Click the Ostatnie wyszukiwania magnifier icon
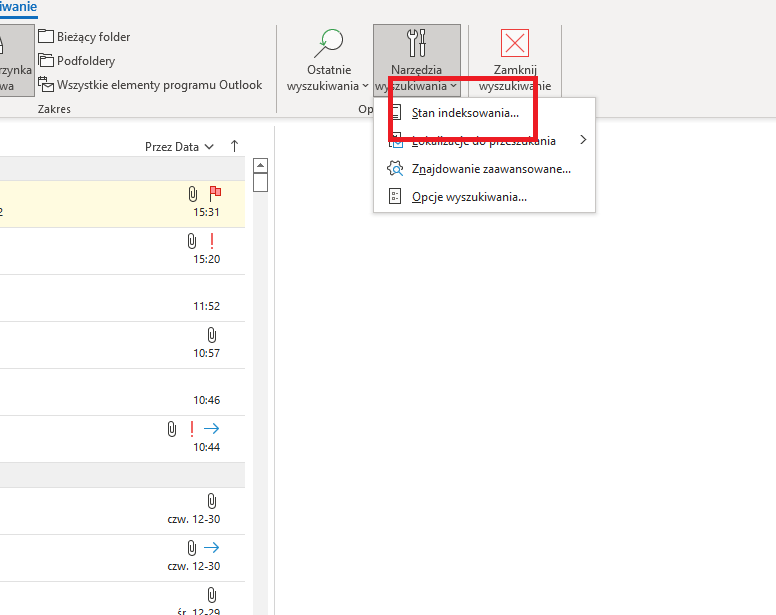Viewport: 776px width, 615px height. click(x=329, y=43)
